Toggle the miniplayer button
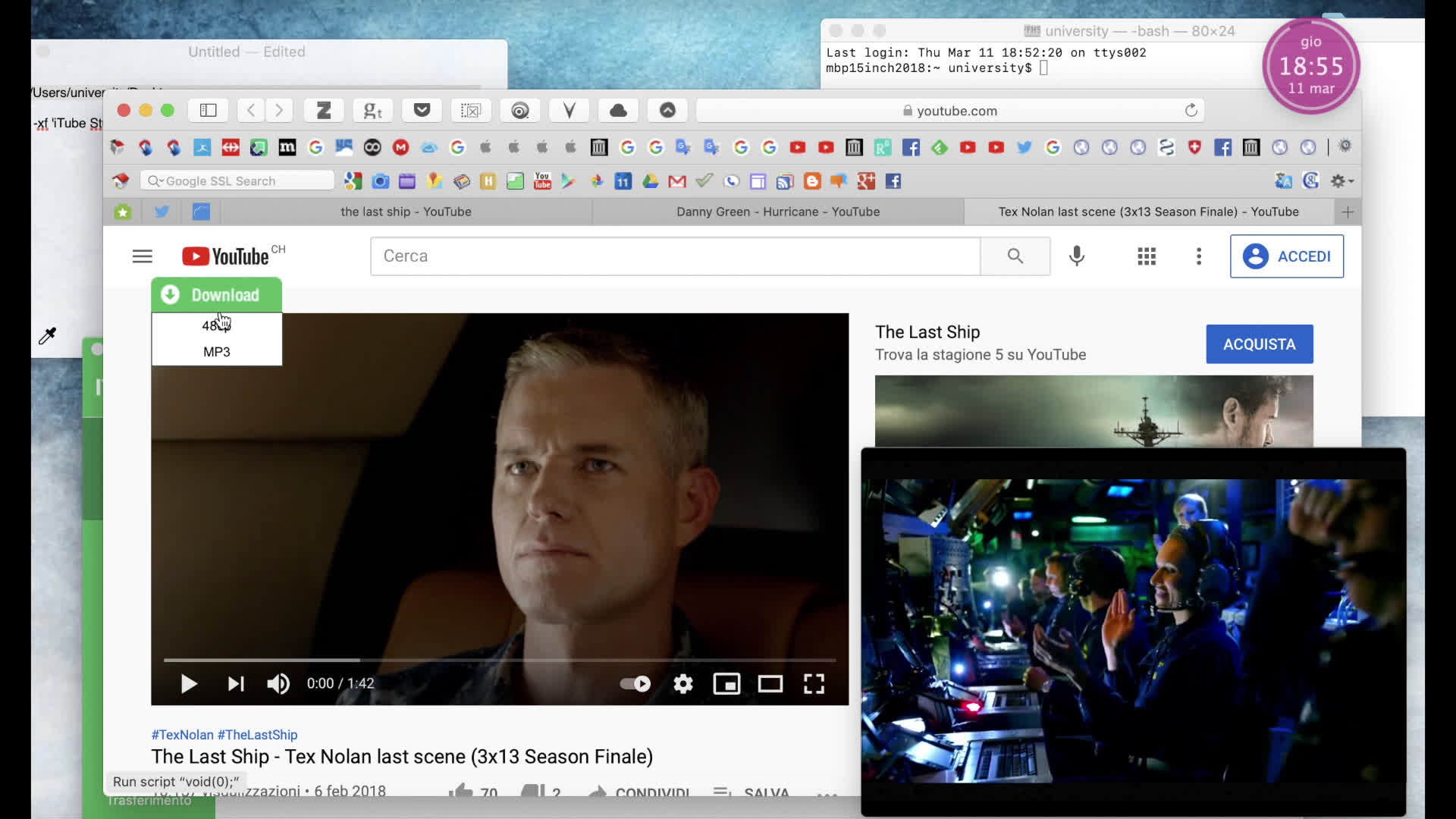Screen dimensions: 1456x819 pos(726,684)
